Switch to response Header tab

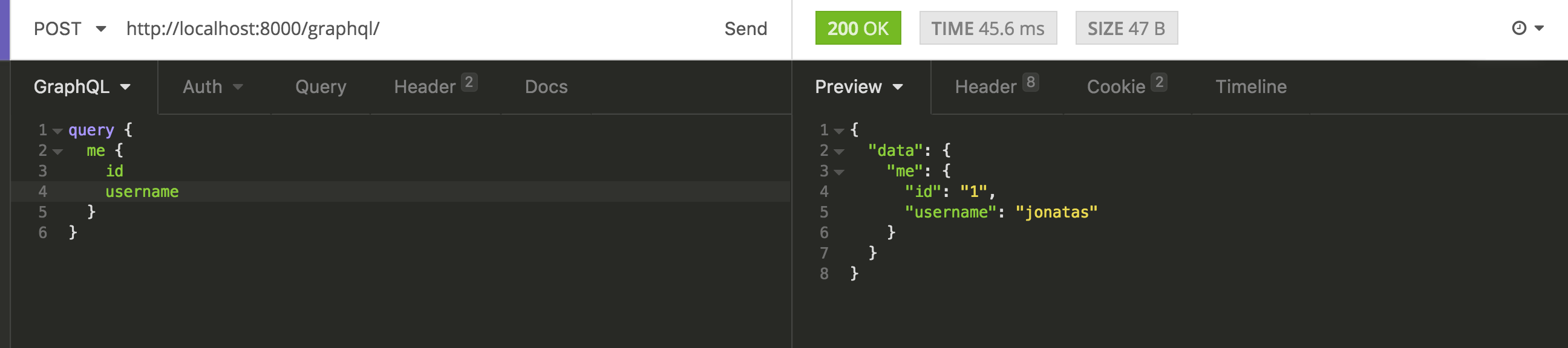click(996, 86)
